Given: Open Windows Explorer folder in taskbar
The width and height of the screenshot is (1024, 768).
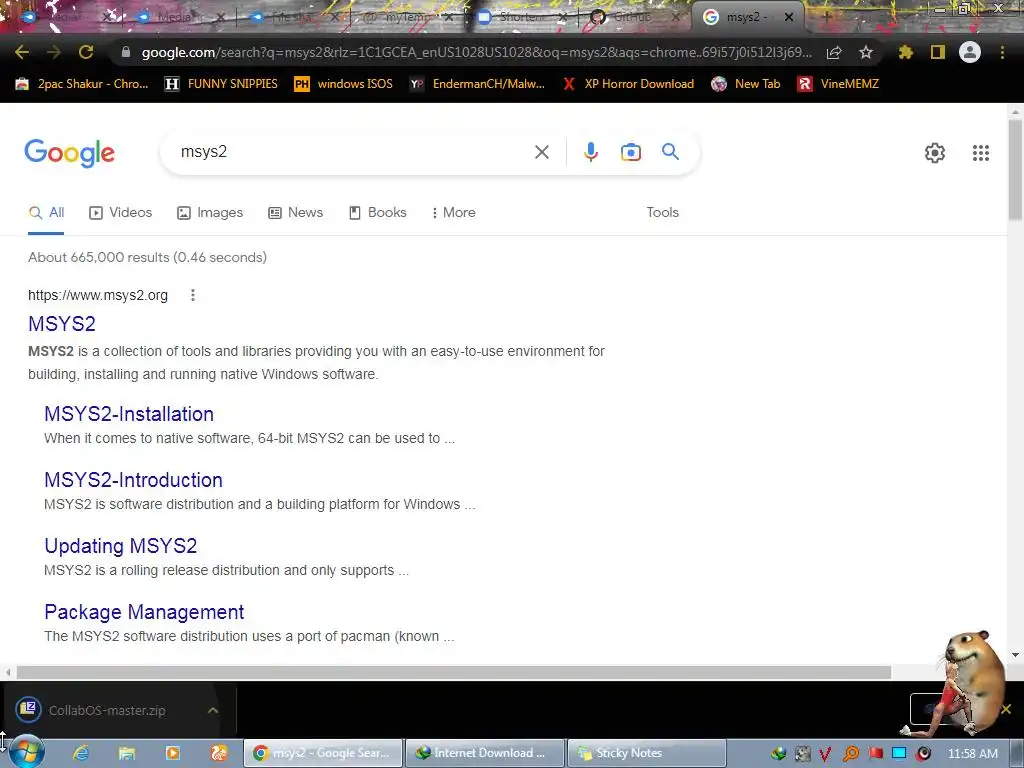Looking at the screenshot, I should [127, 753].
